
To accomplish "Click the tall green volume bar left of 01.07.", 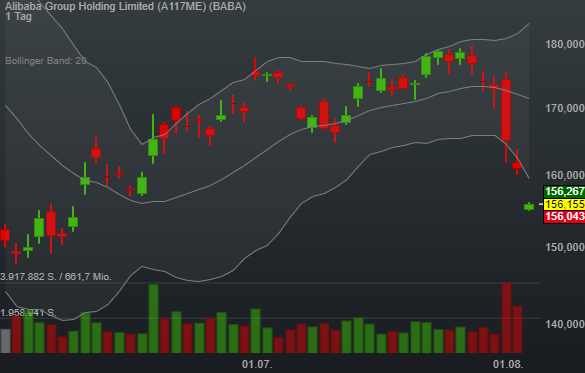I will (x=153, y=319).
